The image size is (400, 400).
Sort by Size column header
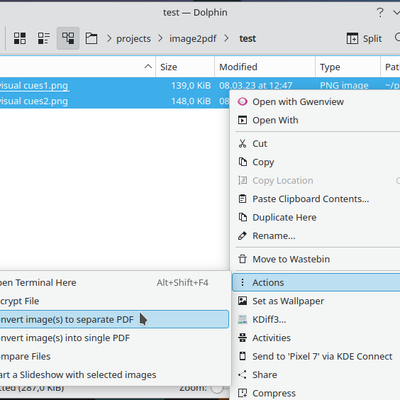click(185, 67)
